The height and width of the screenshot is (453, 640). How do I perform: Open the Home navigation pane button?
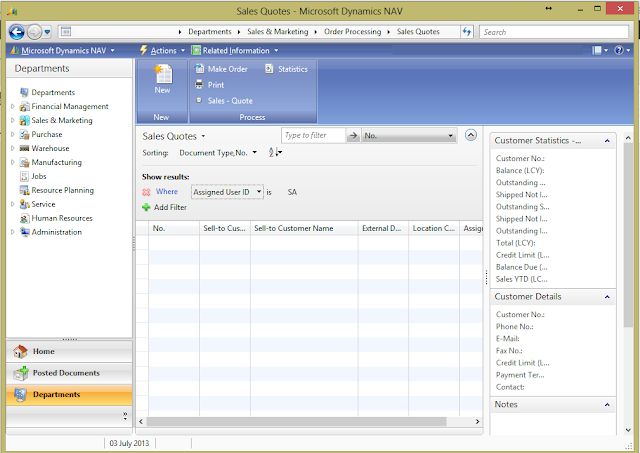pyautogui.click(x=69, y=351)
